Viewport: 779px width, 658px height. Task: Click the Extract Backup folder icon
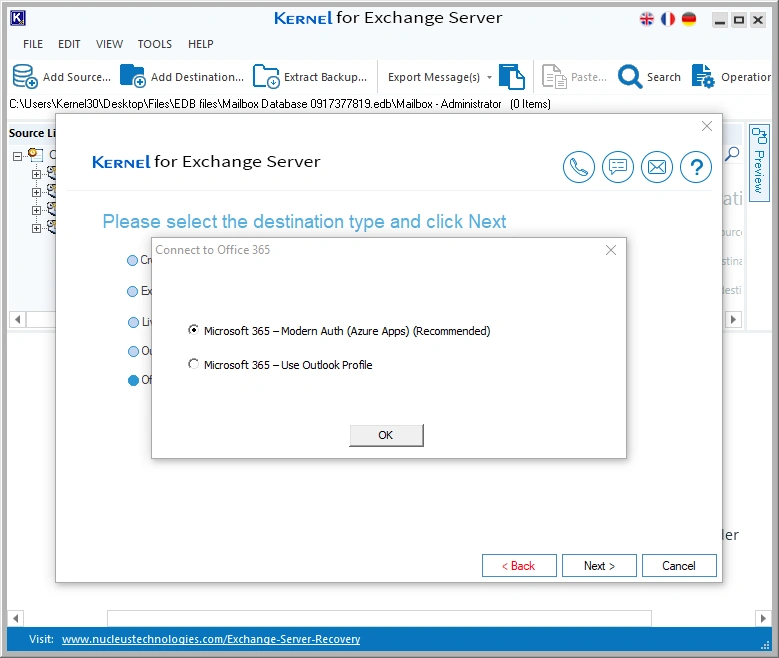tap(266, 76)
